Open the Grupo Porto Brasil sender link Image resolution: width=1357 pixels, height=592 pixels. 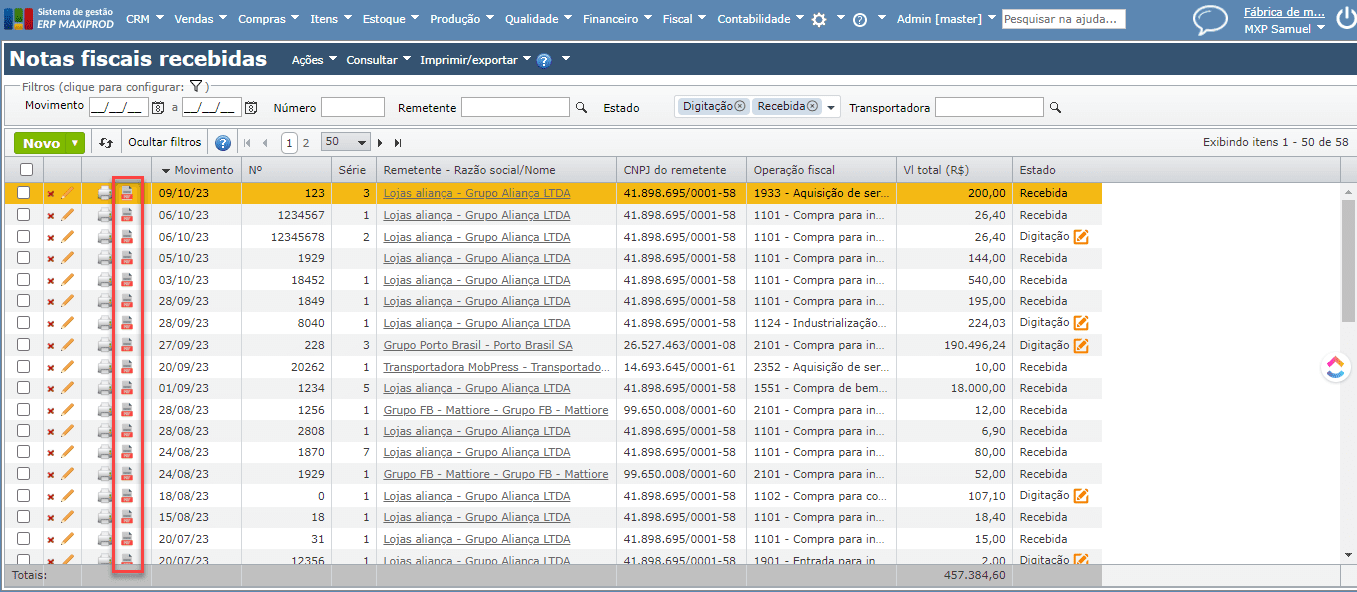(478, 345)
